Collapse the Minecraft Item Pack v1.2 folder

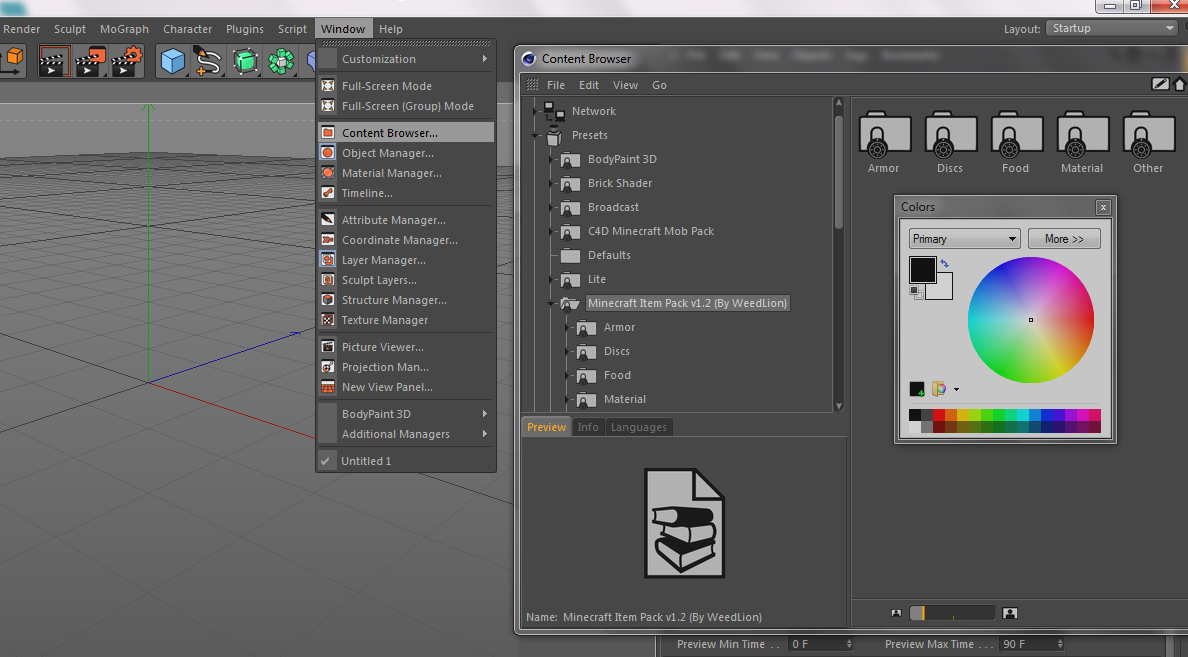(x=552, y=304)
